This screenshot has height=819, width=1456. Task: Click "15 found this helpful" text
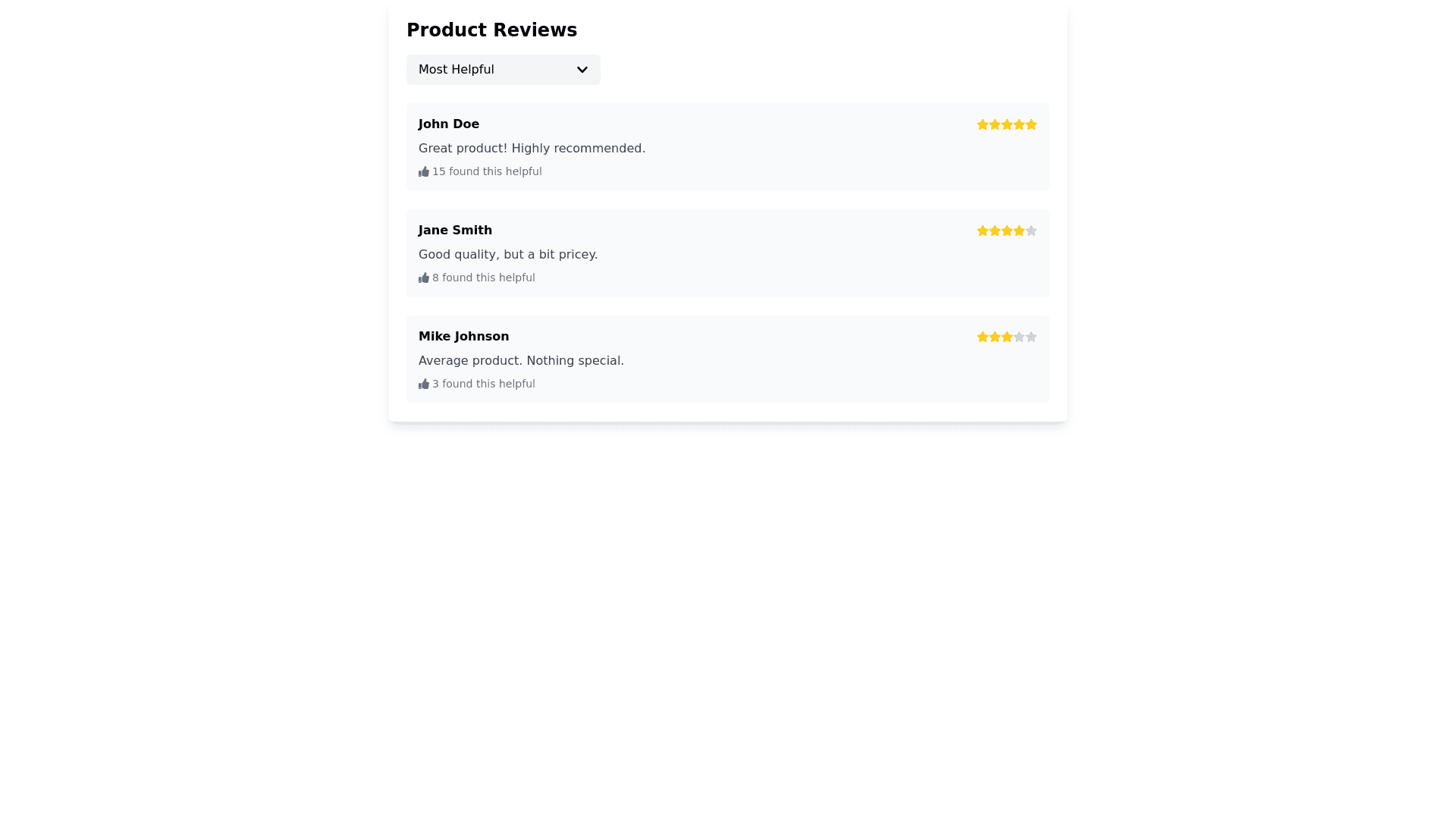point(487,172)
